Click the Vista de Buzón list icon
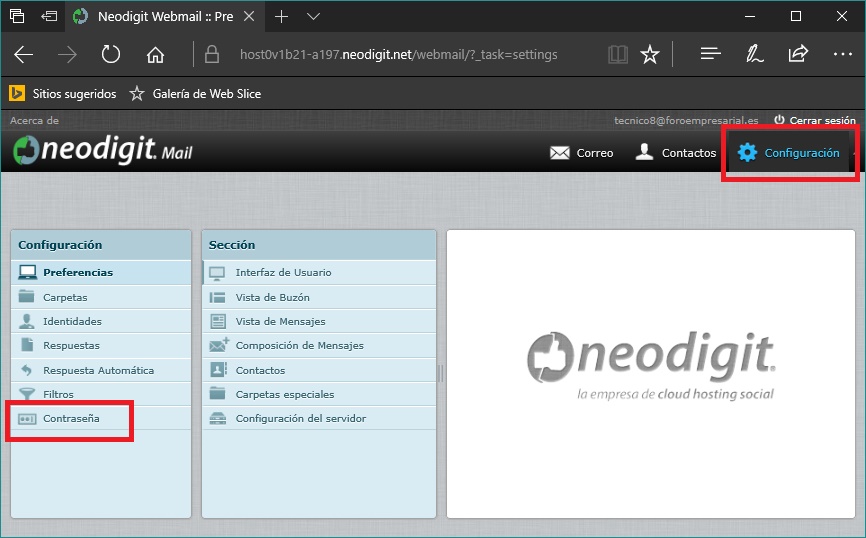The image size is (866, 538). pos(217,297)
